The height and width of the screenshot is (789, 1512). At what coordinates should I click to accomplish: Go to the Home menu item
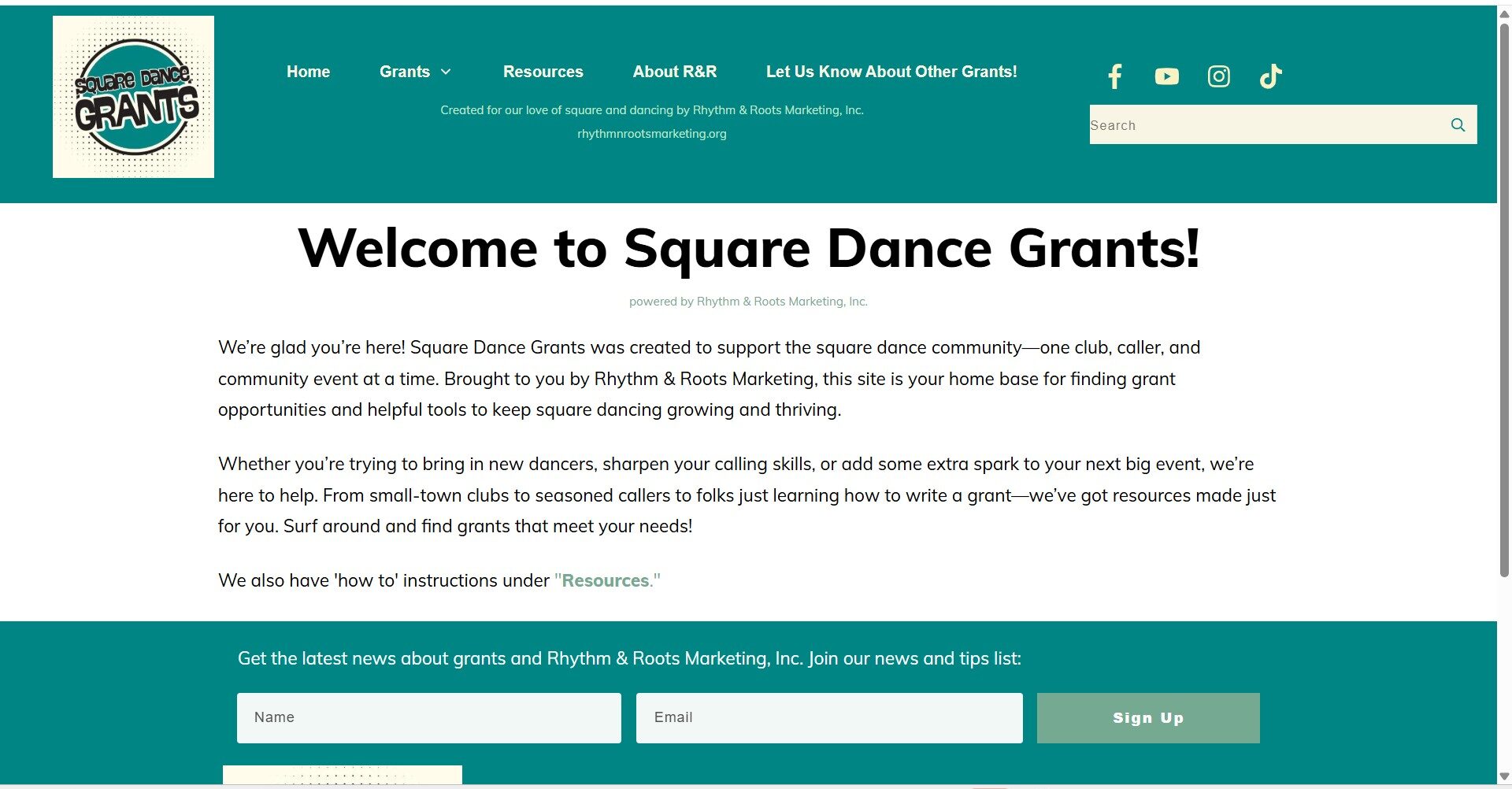point(308,72)
